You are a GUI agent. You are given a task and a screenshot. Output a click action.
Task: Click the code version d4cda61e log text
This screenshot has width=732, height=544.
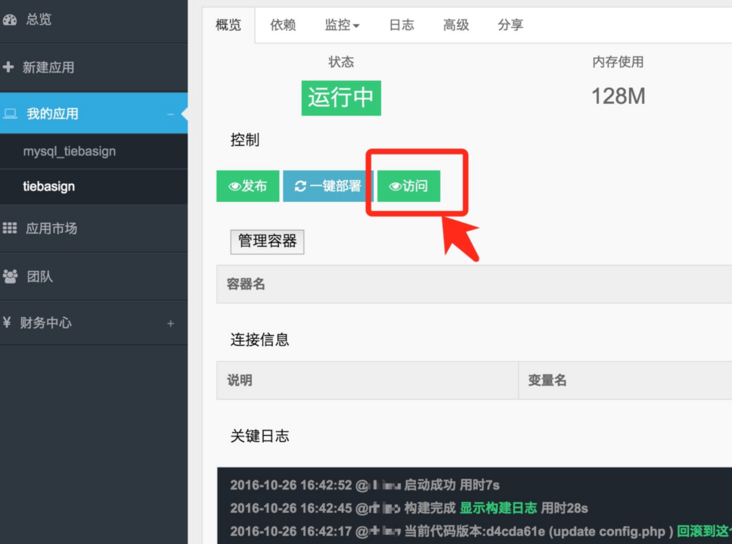pyautogui.click(x=539, y=531)
